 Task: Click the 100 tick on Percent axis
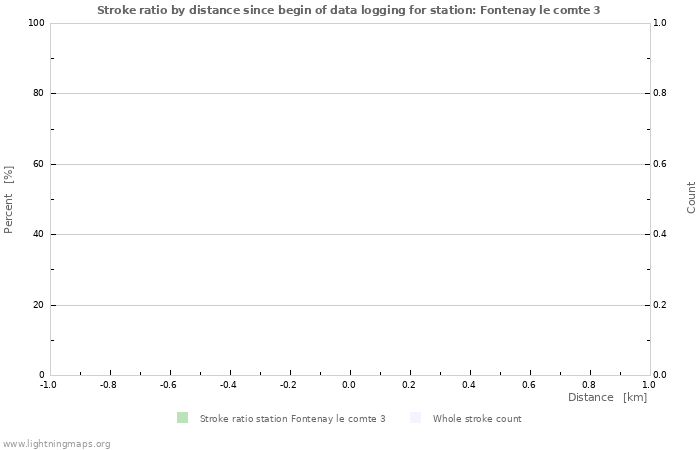click(x=36, y=23)
